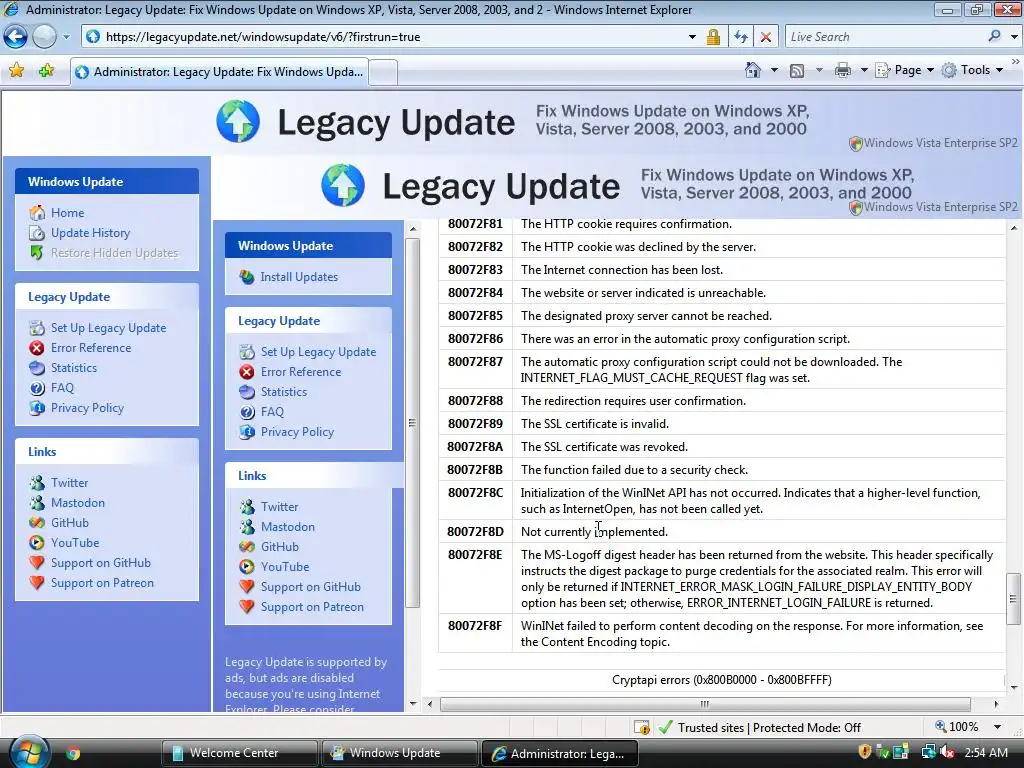Click the Home page toolbar icon
Viewport: 1024px width, 768px height.
tap(753, 70)
